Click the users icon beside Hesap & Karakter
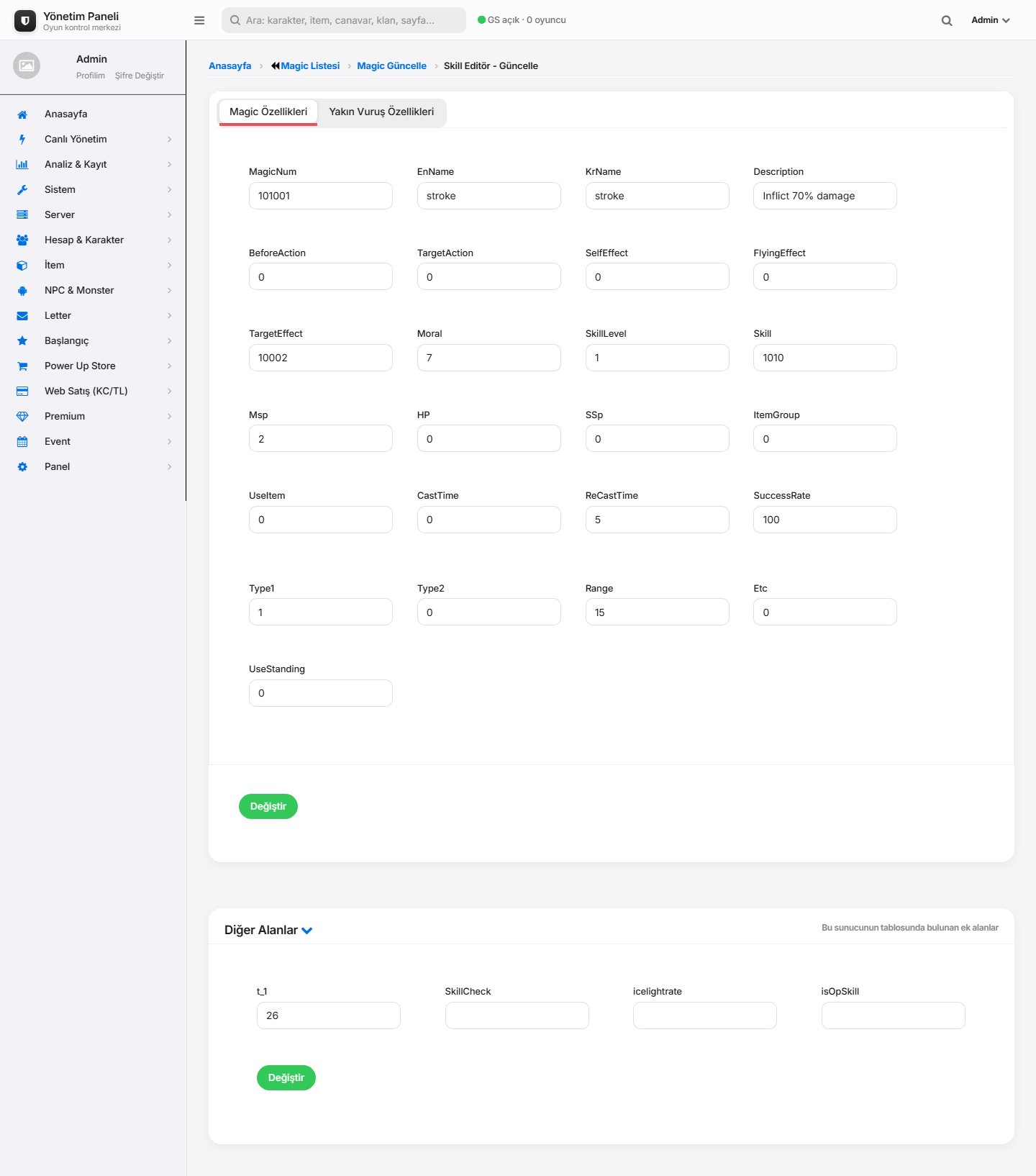The image size is (1036, 1176). [22, 240]
